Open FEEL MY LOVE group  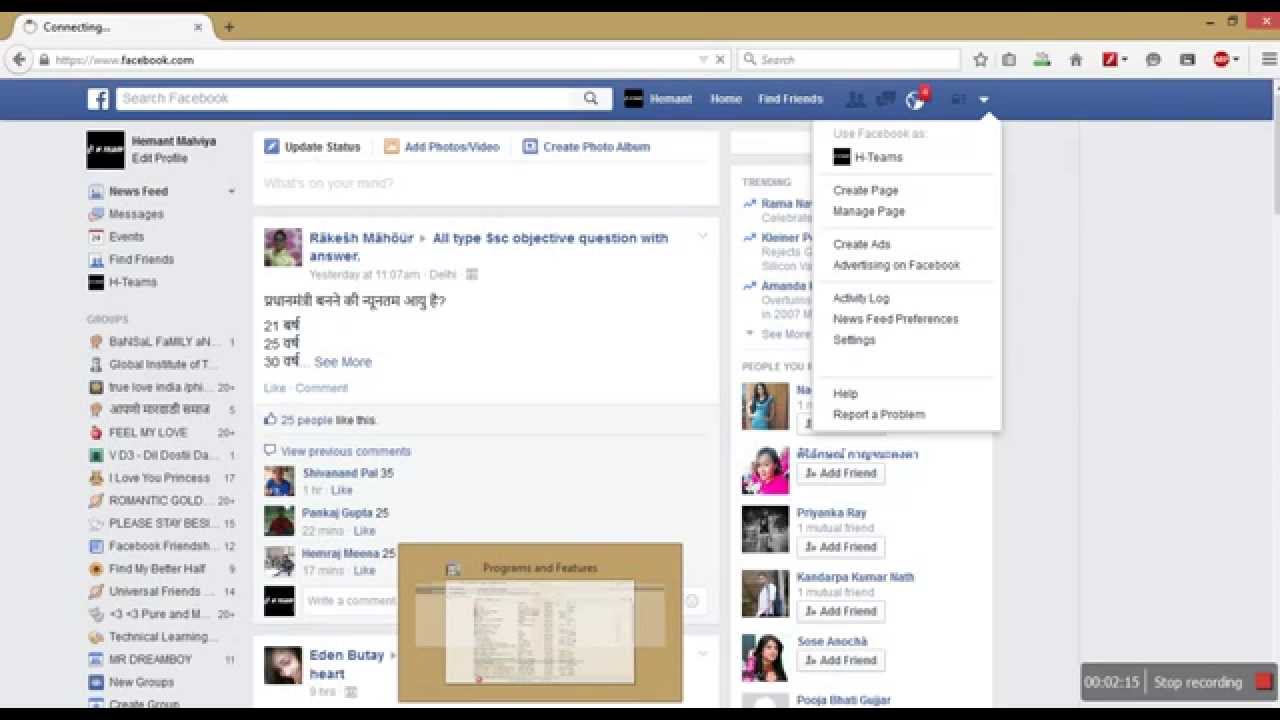tap(148, 432)
